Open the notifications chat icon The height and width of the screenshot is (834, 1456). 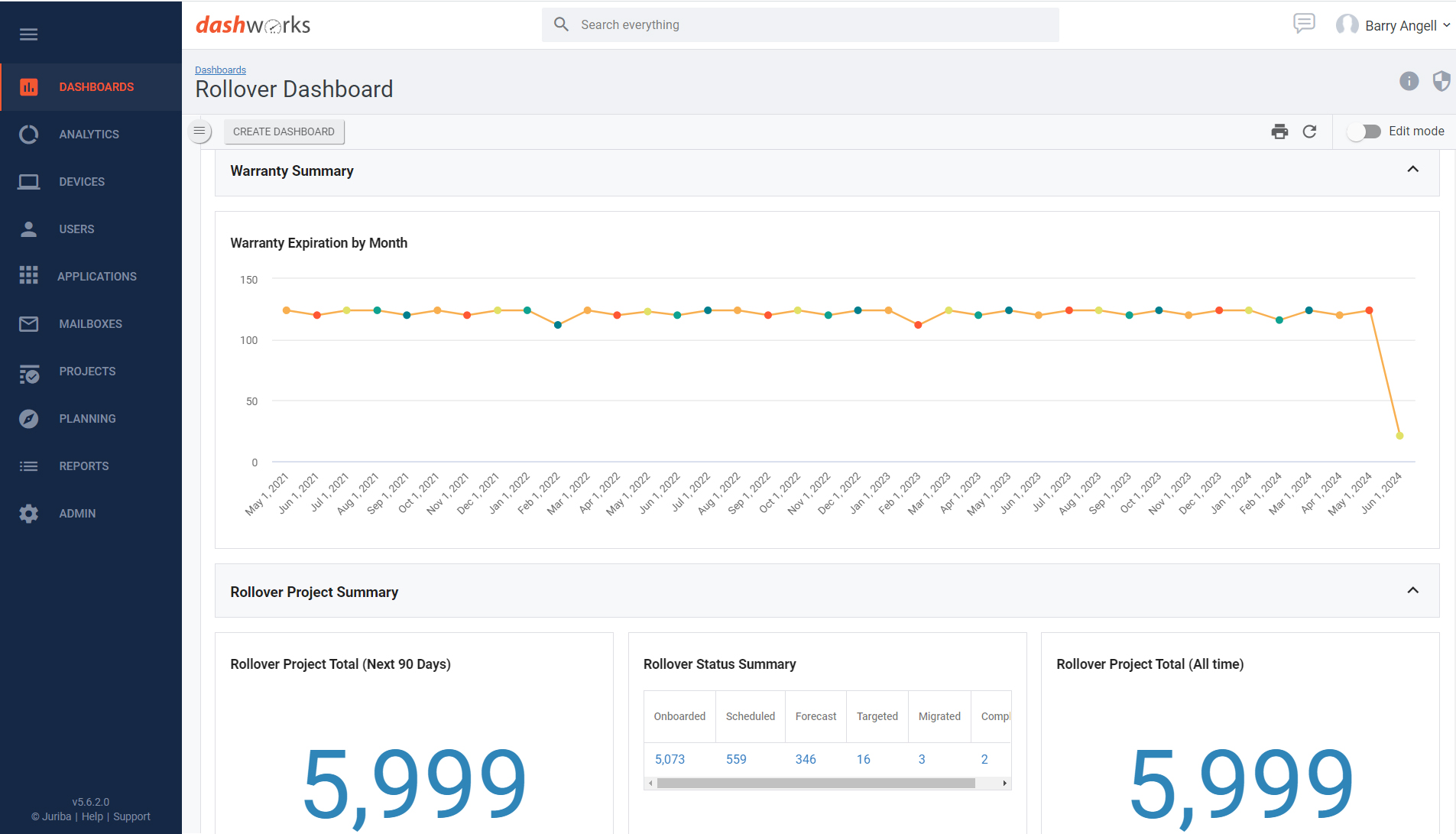(1304, 24)
